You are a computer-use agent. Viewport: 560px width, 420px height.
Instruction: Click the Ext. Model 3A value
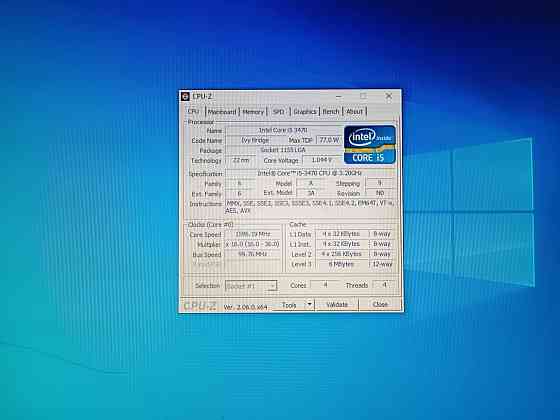click(311, 193)
